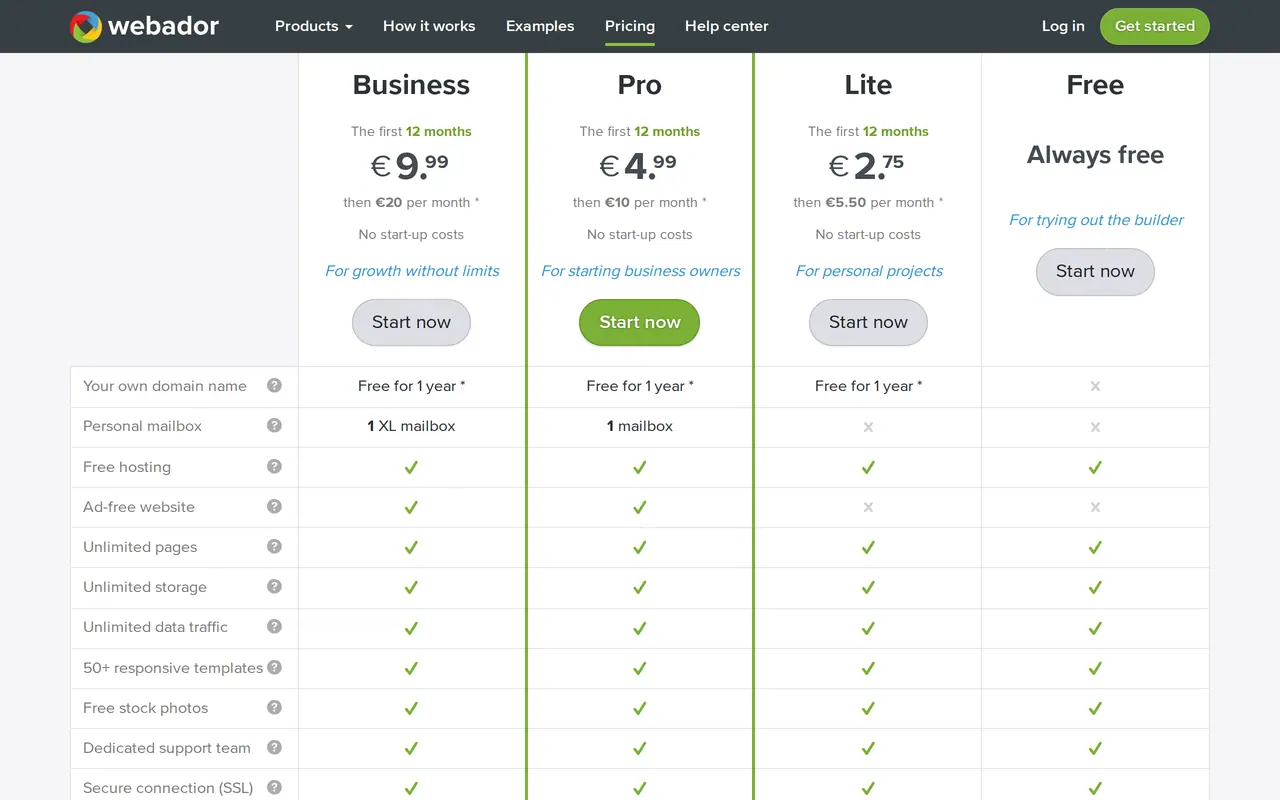Click the Business plan heading
The width and height of the screenshot is (1280, 800).
411,85
